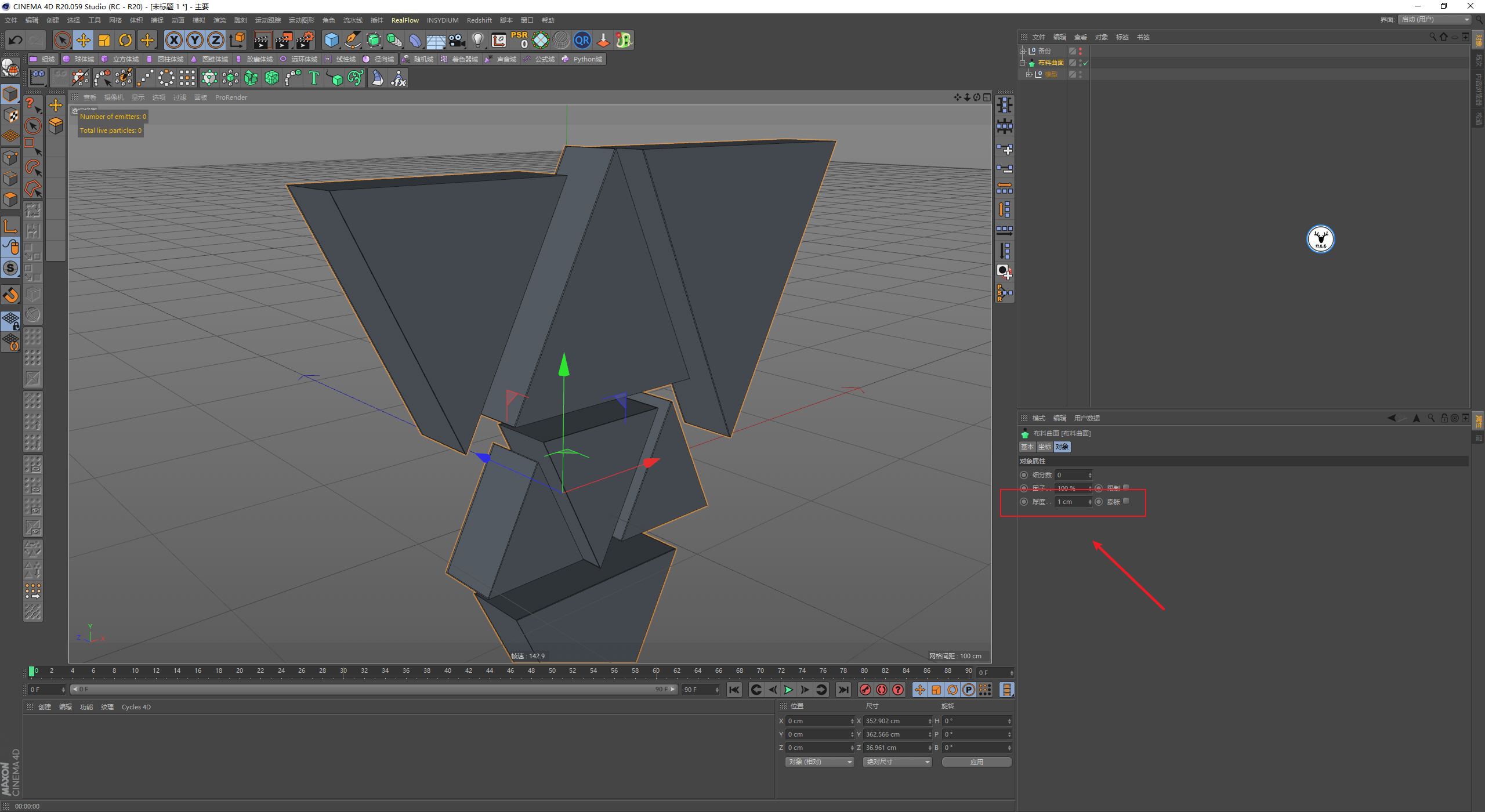
Task: Toggle the Y axis lock icon
Action: tap(195, 40)
